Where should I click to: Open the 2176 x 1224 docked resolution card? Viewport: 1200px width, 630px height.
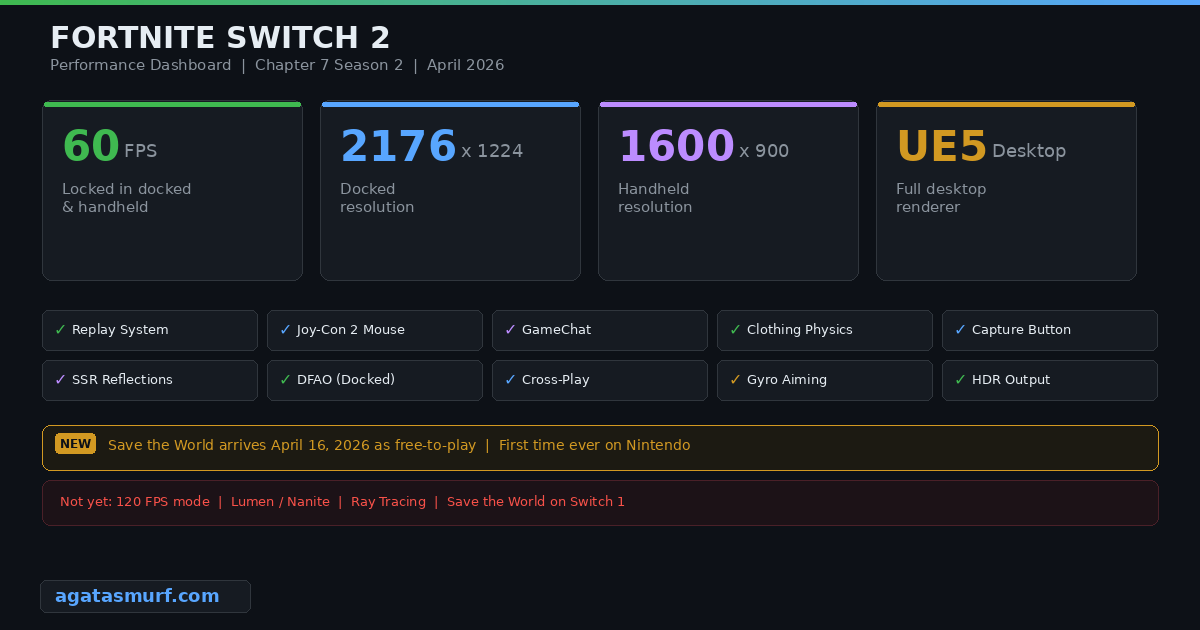[x=450, y=191]
